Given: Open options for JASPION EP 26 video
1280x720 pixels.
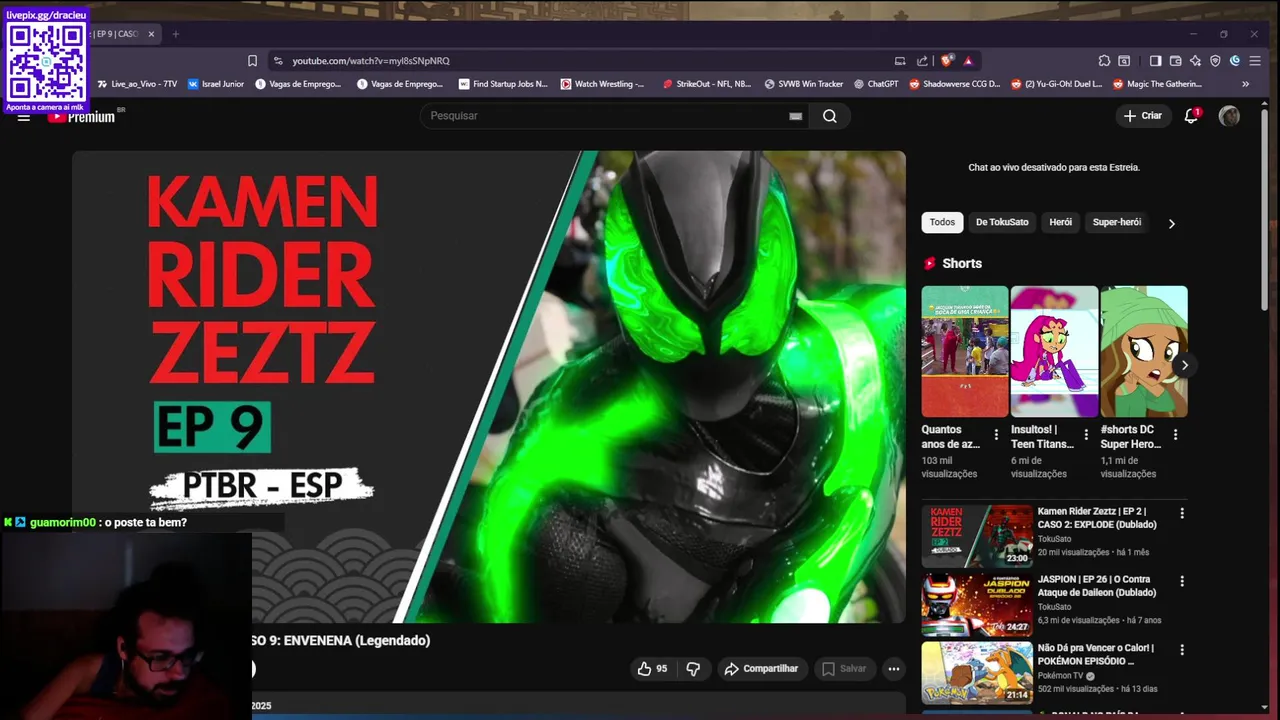Looking at the screenshot, I should click(1182, 581).
